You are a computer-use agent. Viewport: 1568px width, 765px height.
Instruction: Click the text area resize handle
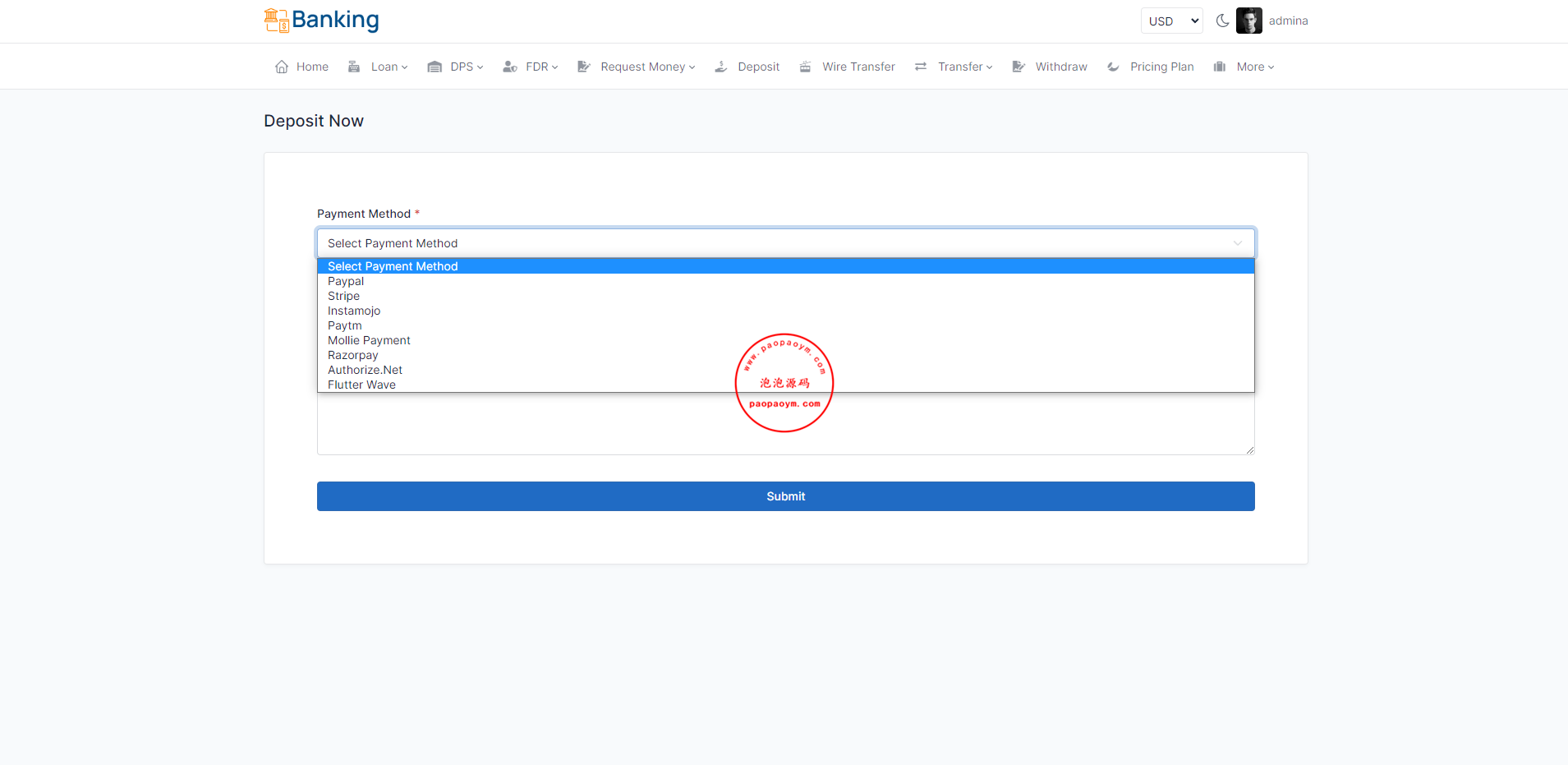point(1249,449)
